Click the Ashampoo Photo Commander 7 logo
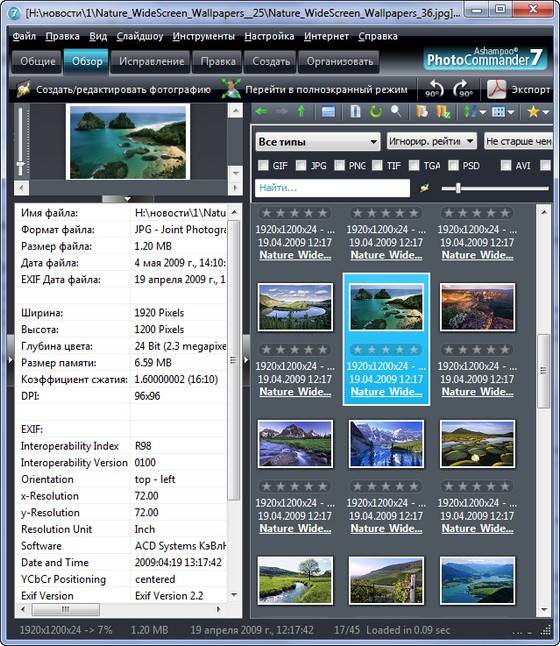The width and height of the screenshot is (560, 646). click(x=485, y=58)
